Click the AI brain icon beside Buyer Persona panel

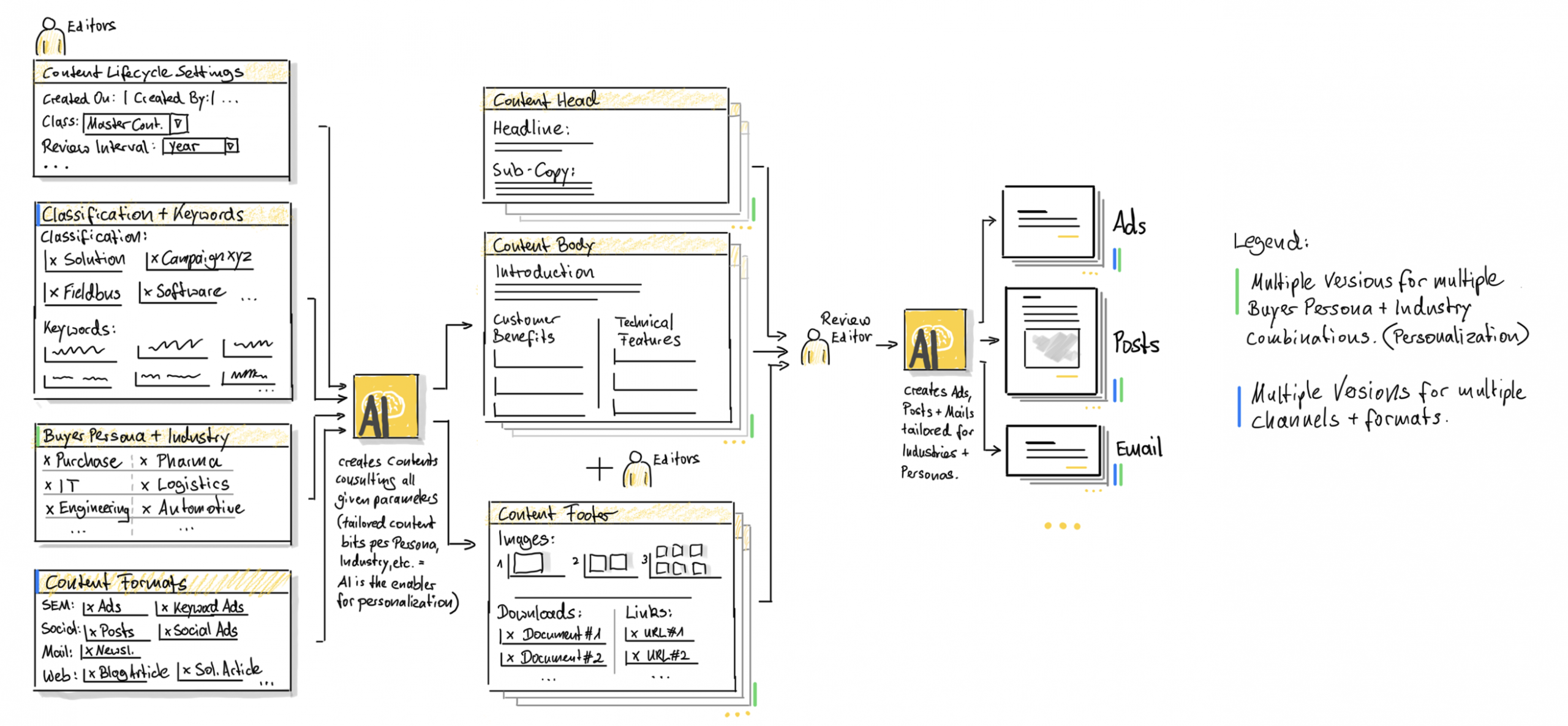tap(386, 406)
